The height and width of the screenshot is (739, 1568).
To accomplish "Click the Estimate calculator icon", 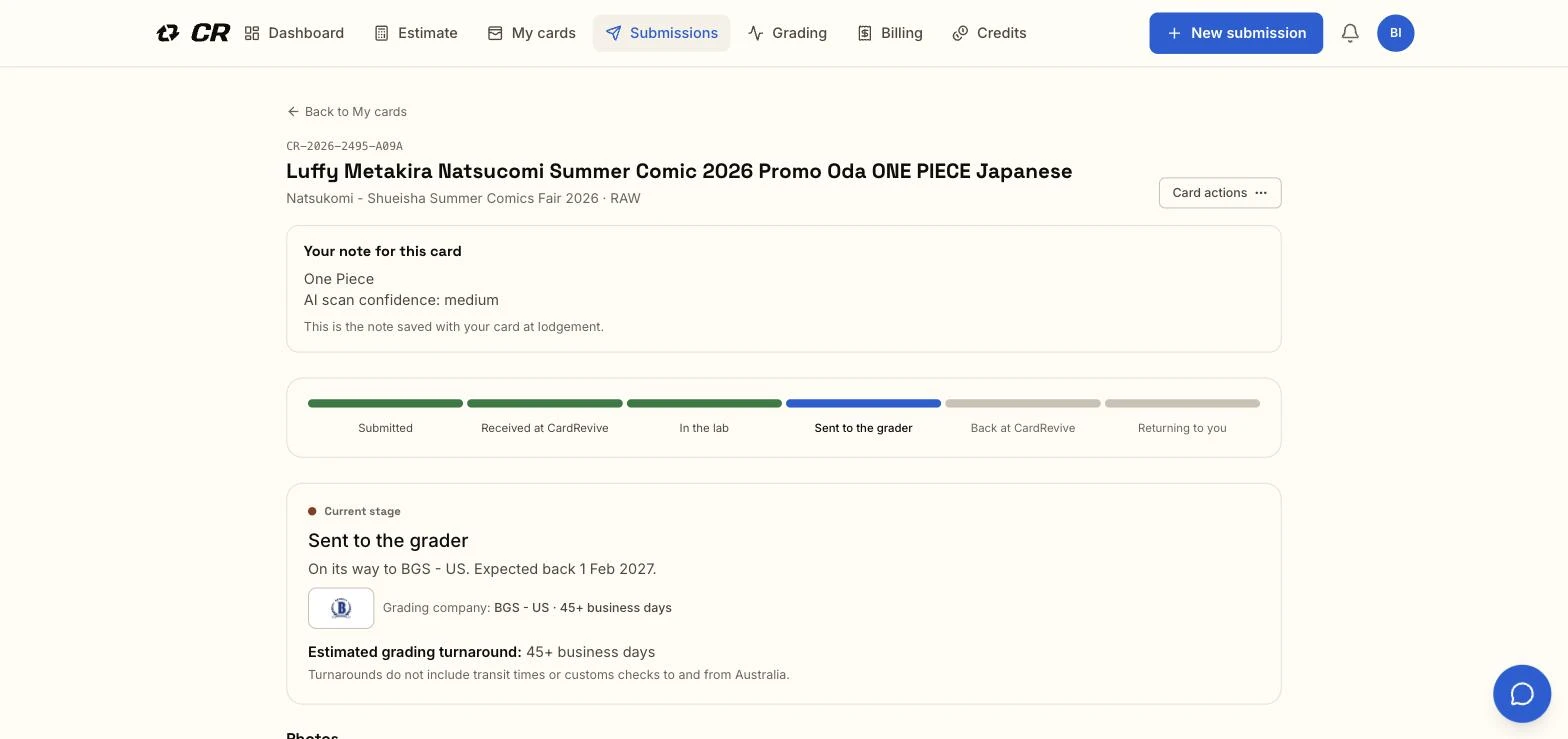I will 381,33.
